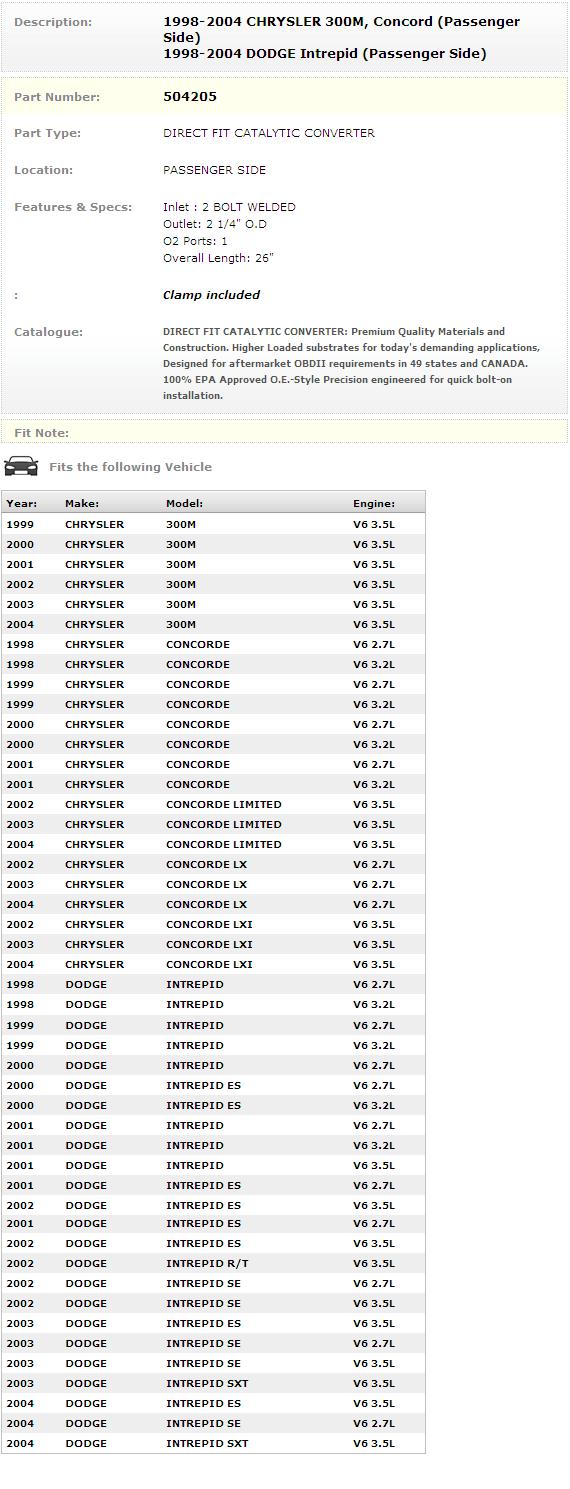
Task: Click CONCORDE LXI in the 2002 row
Action: tap(209, 924)
